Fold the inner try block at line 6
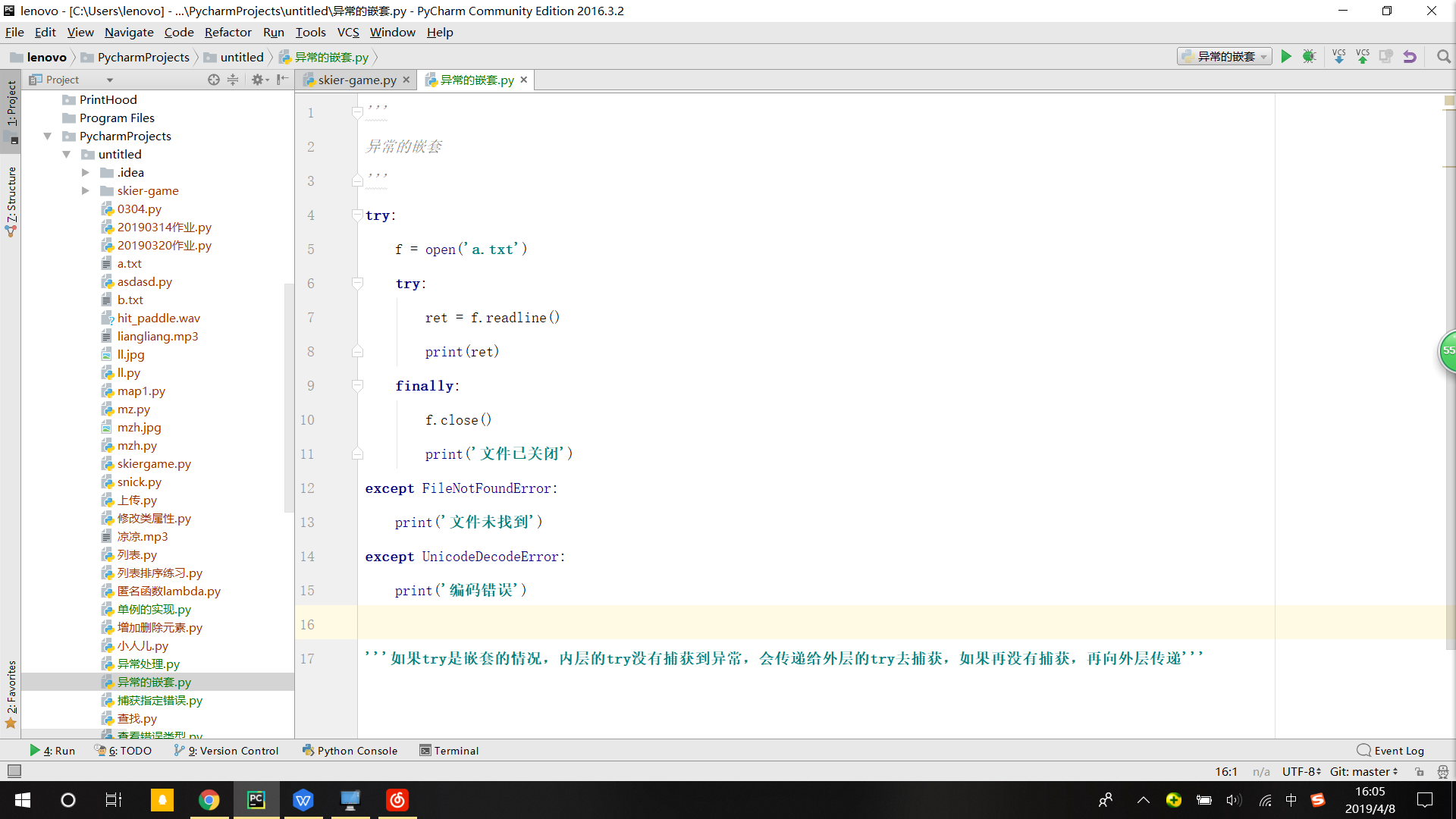Screen dimensions: 1456x819 coord(357,284)
